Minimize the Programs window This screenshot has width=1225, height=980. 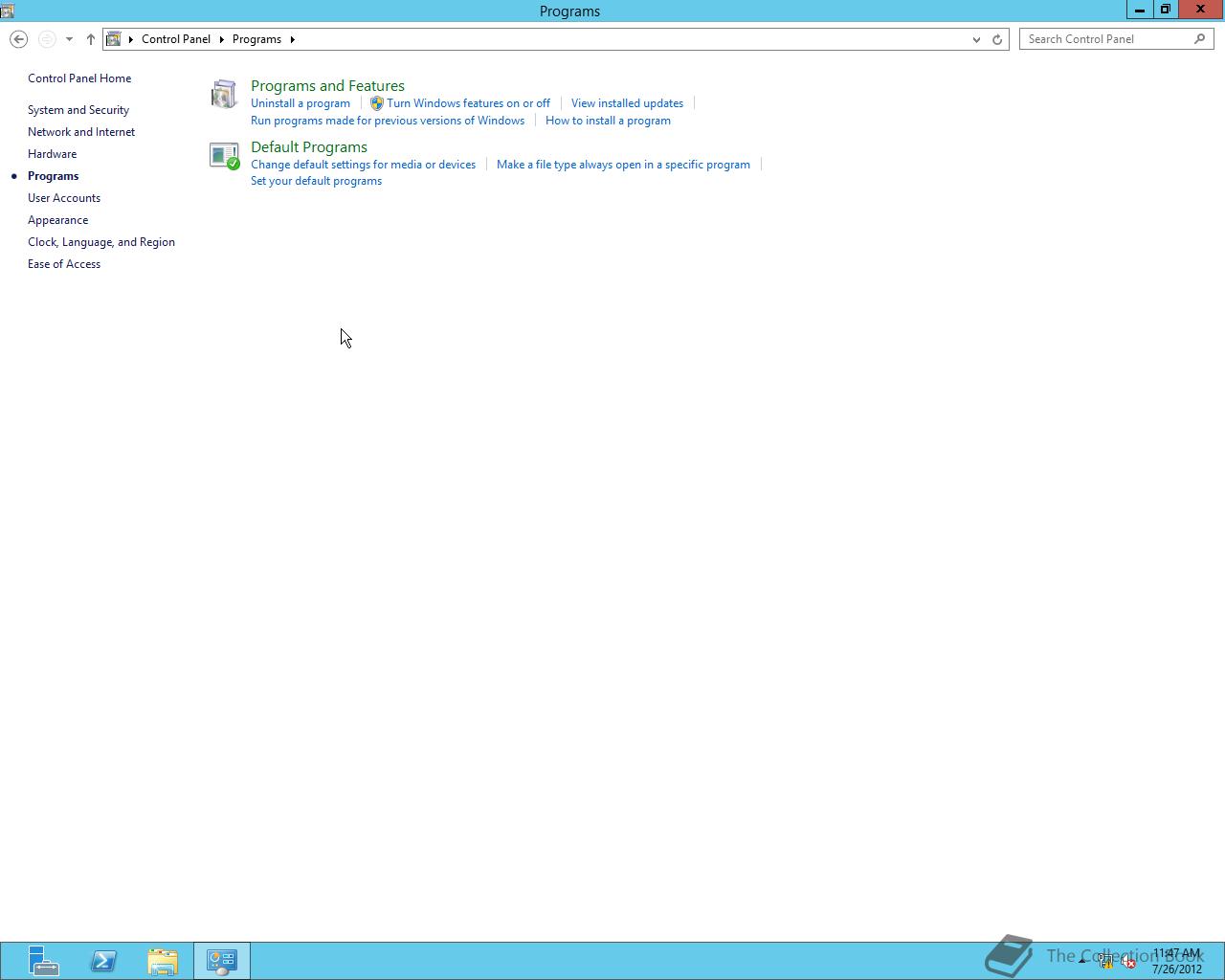coord(1139,10)
